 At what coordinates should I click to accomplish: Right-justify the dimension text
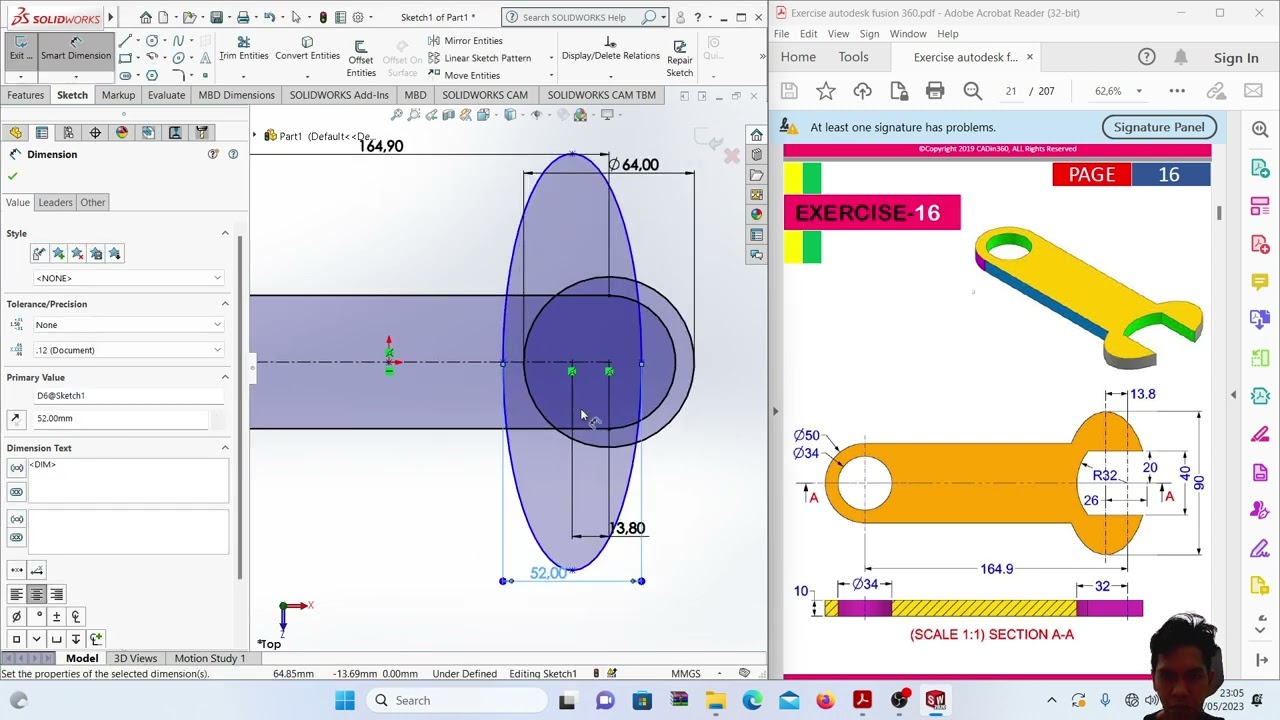[56, 594]
